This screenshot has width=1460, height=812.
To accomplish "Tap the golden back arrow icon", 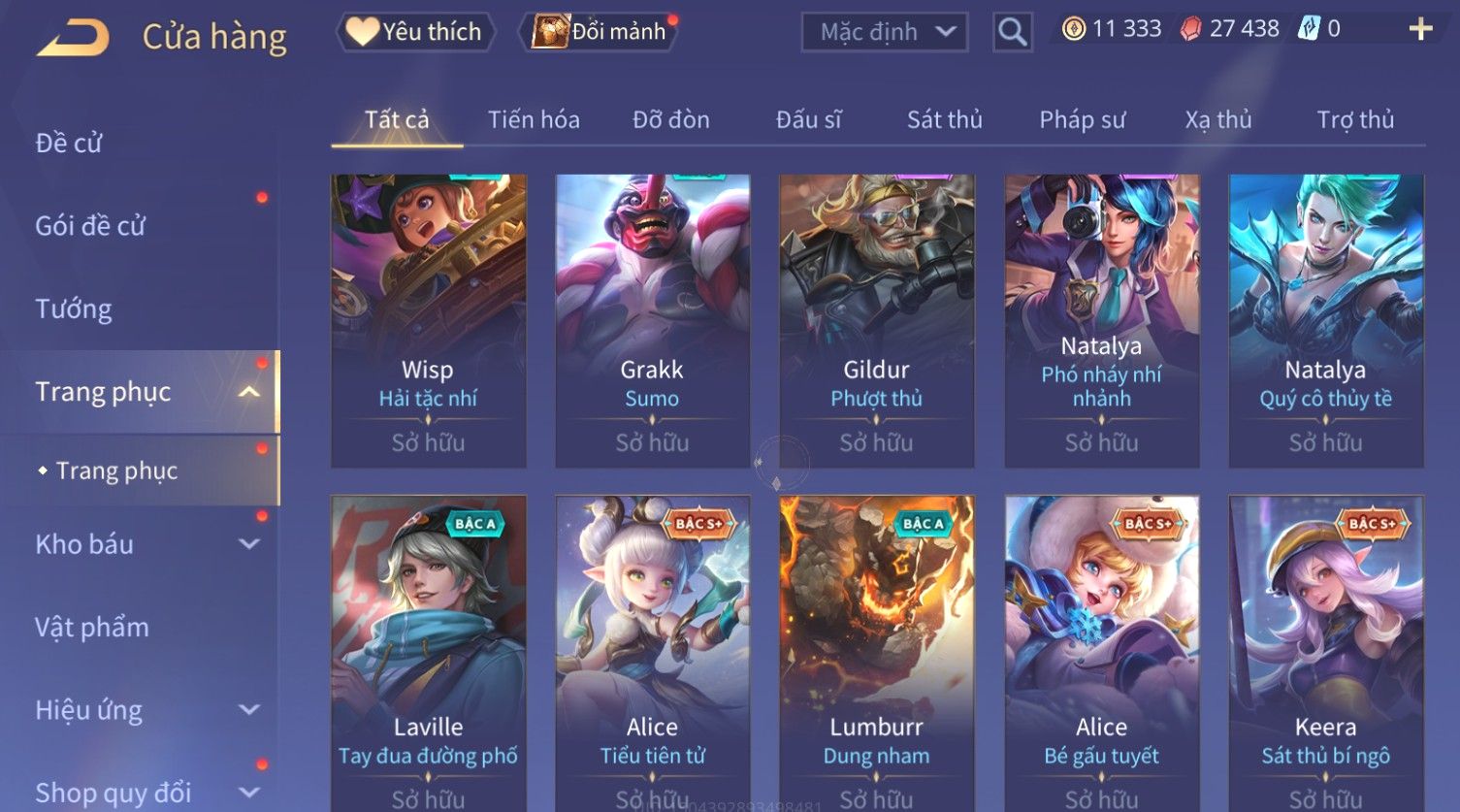I will (x=73, y=37).
